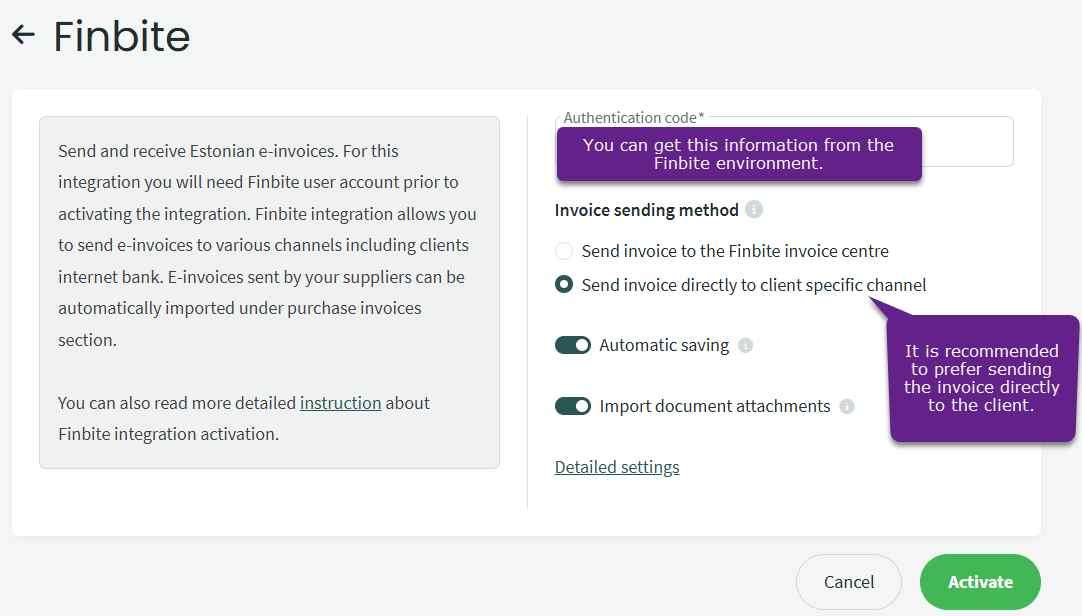The height and width of the screenshot is (616, 1082).
Task: Select Send invoice directly to client channel
Action: pos(564,285)
